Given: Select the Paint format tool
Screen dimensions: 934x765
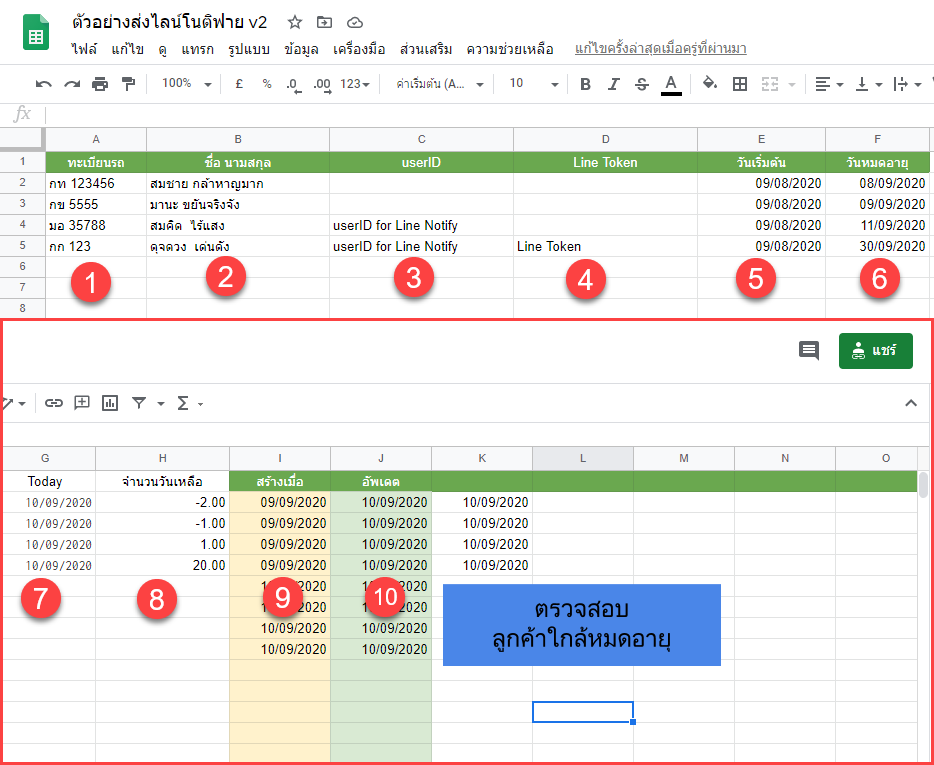Looking at the screenshot, I should click(x=128, y=84).
